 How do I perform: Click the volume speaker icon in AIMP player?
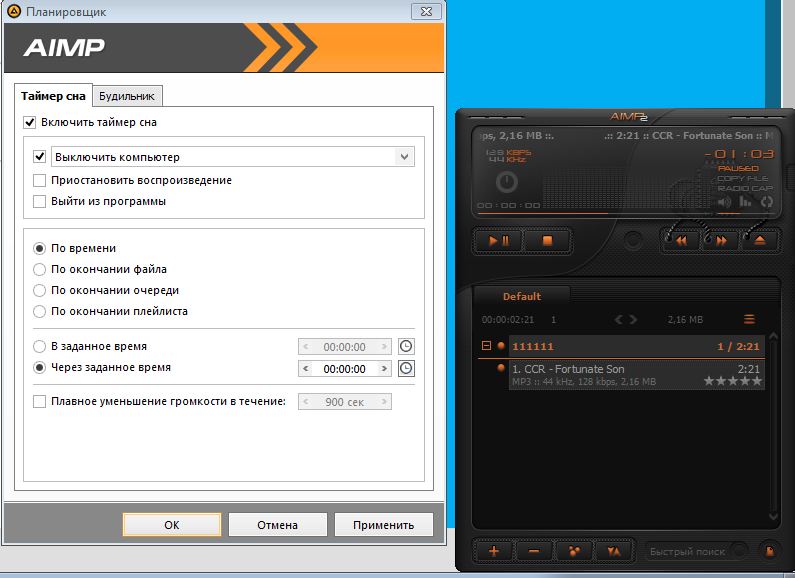pos(725,202)
